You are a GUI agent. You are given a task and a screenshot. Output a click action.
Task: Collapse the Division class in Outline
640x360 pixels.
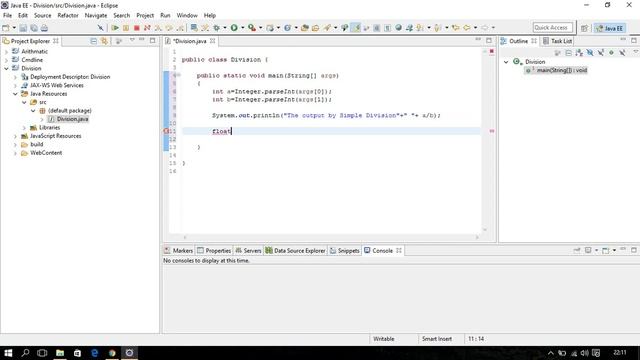click(506, 62)
